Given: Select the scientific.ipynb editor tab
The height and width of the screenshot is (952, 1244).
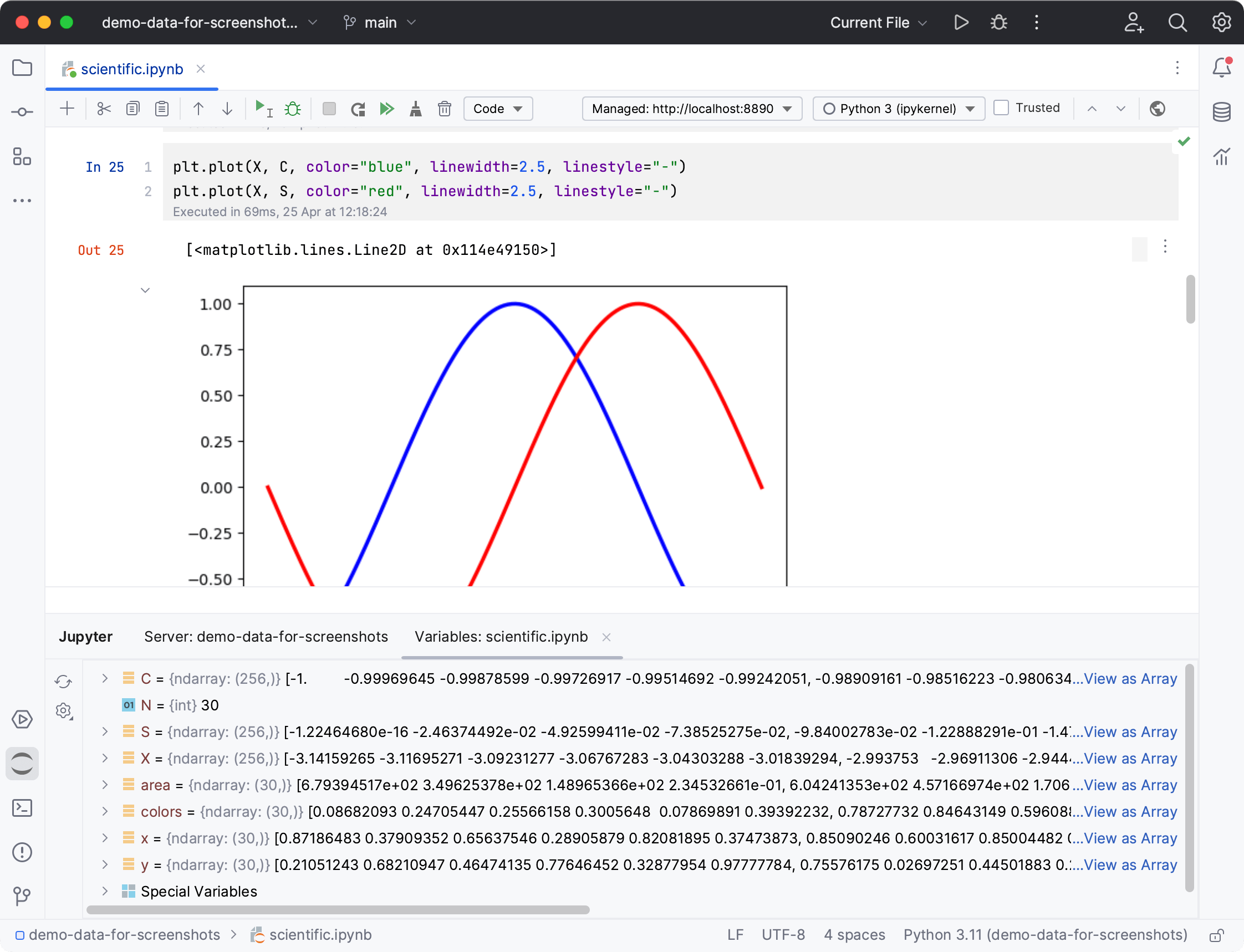Looking at the screenshot, I should (131, 69).
